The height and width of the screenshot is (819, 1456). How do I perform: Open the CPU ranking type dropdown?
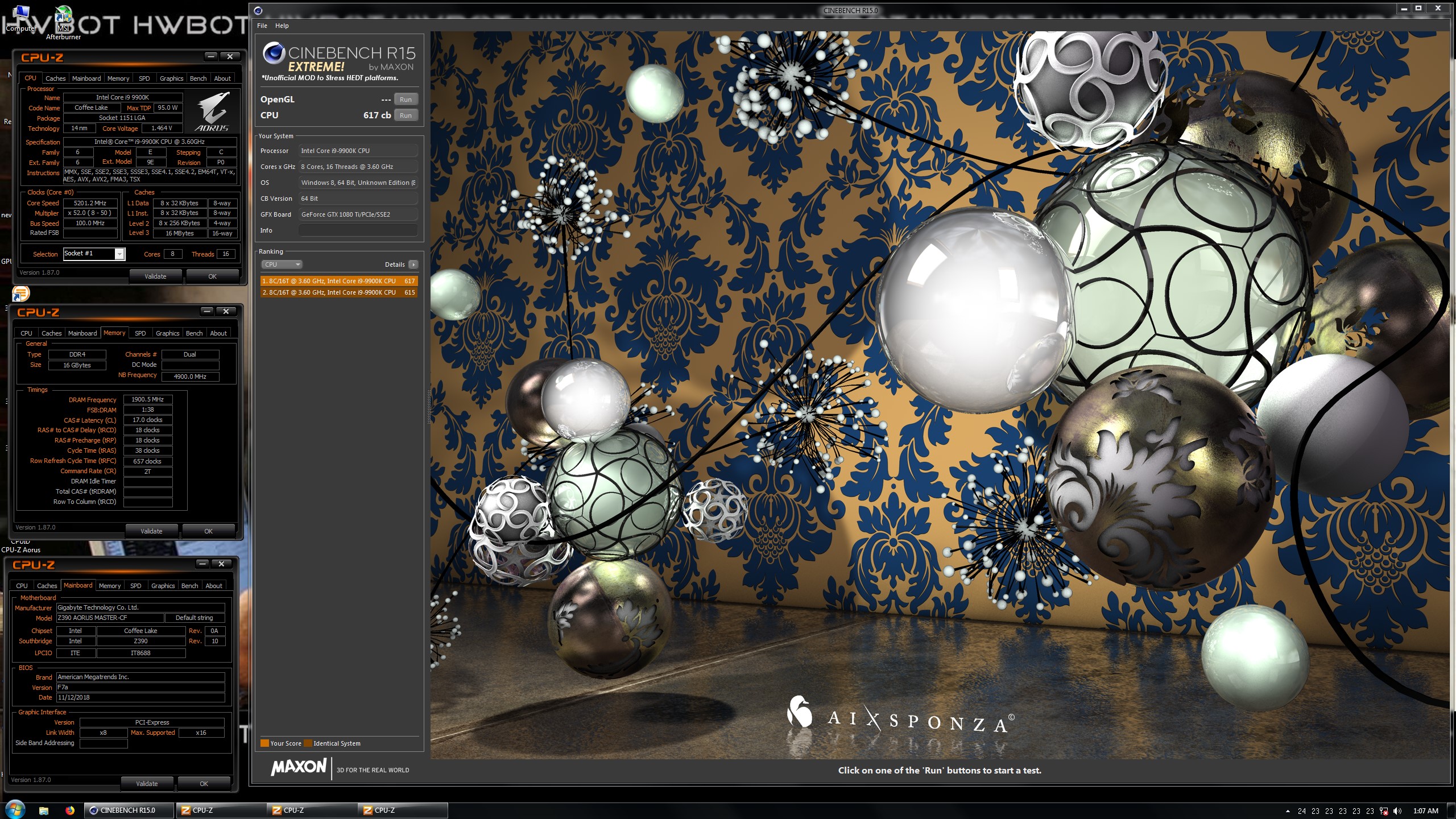coord(282,264)
